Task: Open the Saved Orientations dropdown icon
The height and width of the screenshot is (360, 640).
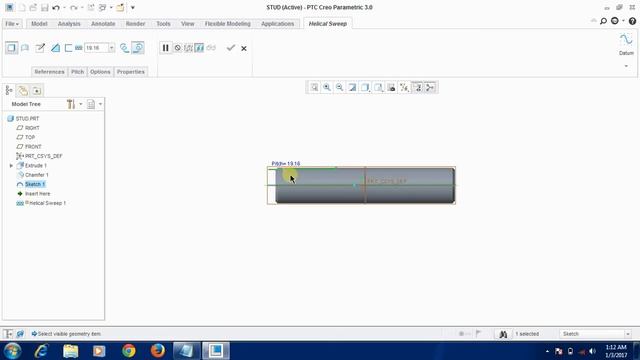Action: pyautogui.click(x=378, y=87)
